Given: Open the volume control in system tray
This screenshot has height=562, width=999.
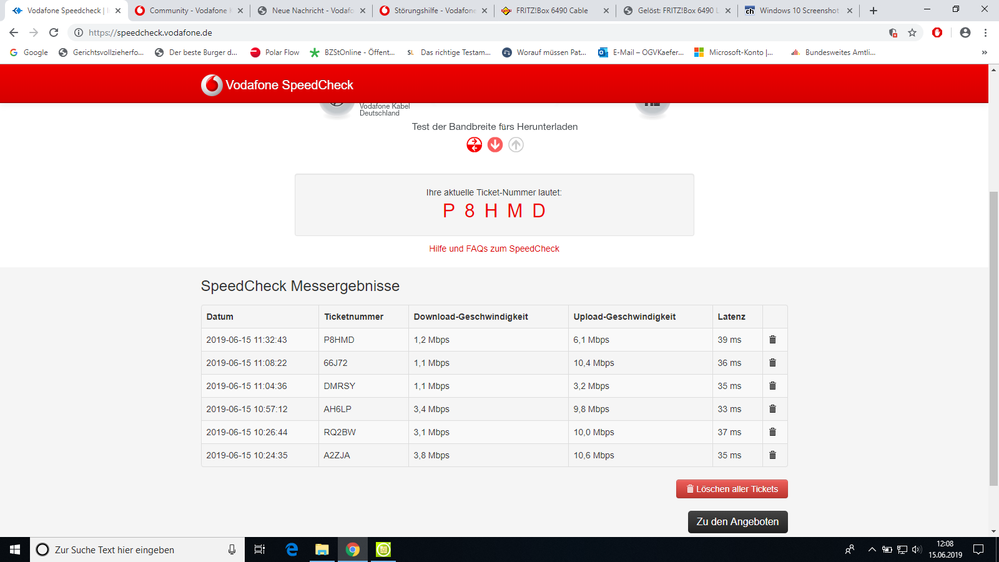Looking at the screenshot, I should [917, 549].
